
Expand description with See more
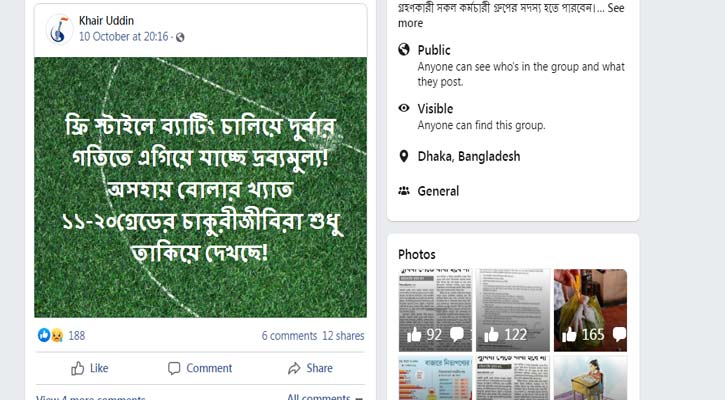click(511, 15)
